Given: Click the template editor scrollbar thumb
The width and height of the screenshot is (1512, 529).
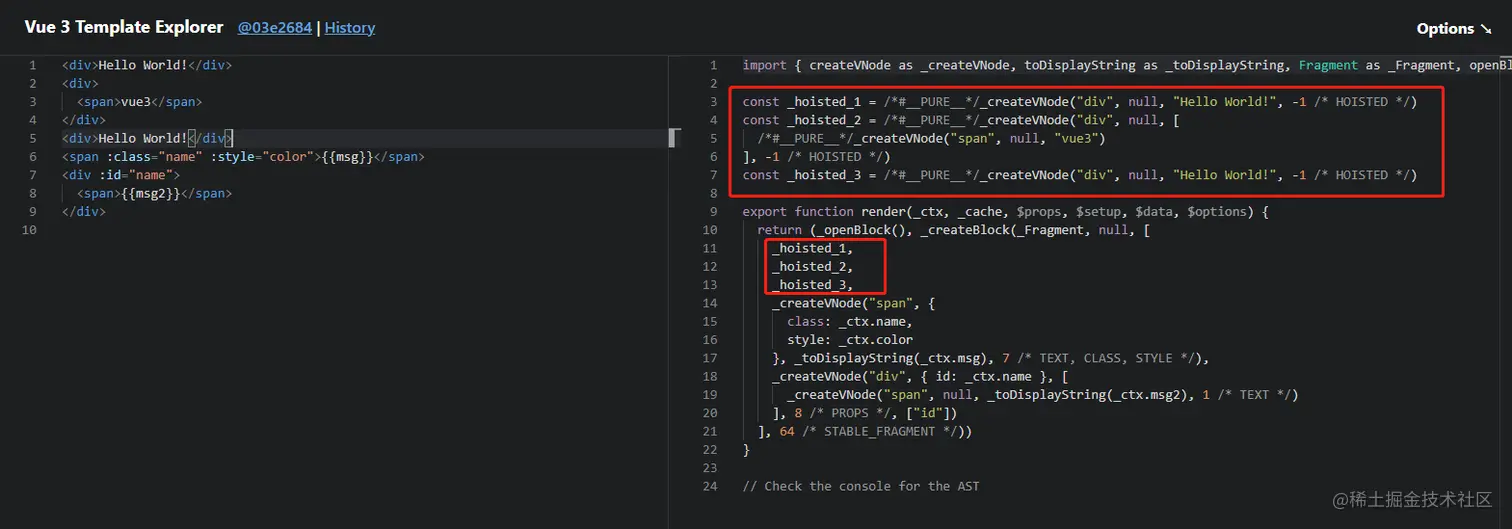Looking at the screenshot, I should 674,138.
